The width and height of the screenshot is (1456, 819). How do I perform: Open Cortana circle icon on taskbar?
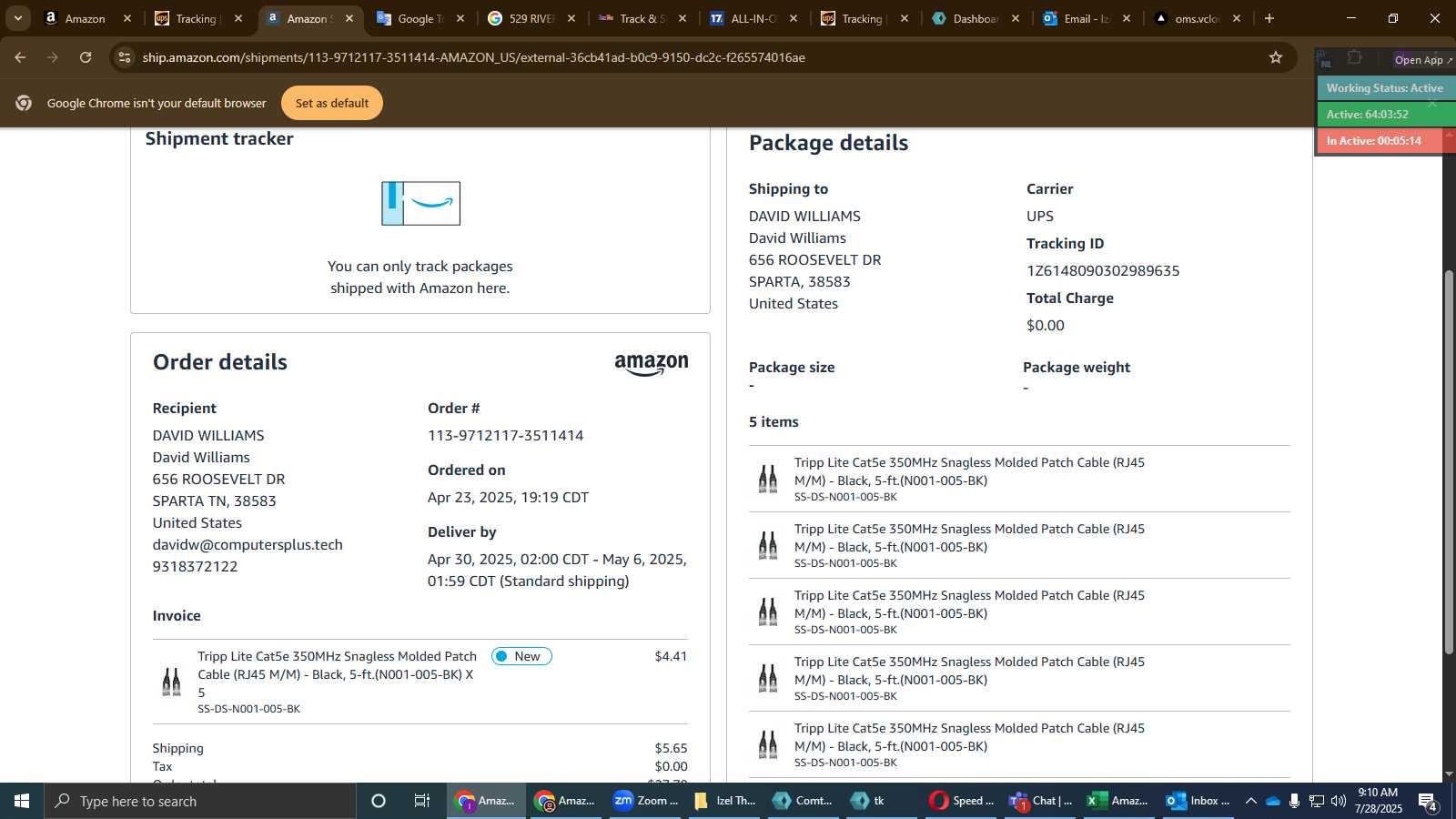379,801
